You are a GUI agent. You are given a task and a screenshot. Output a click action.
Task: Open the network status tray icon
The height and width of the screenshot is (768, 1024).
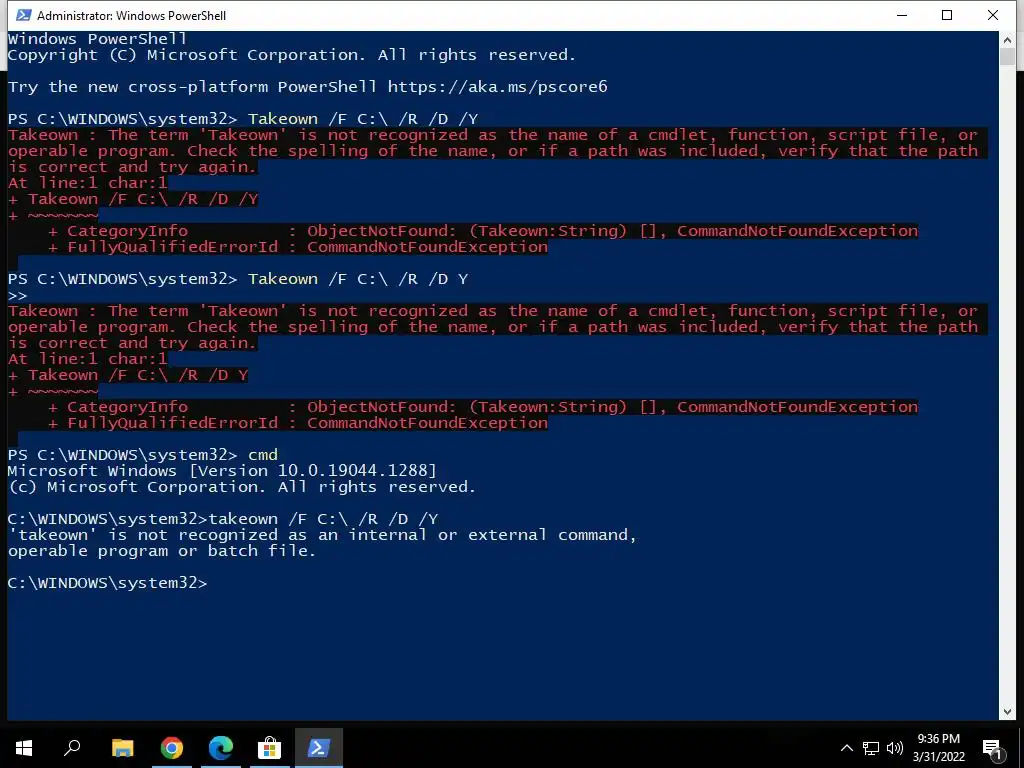pyautogui.click(x=871, y=748)
